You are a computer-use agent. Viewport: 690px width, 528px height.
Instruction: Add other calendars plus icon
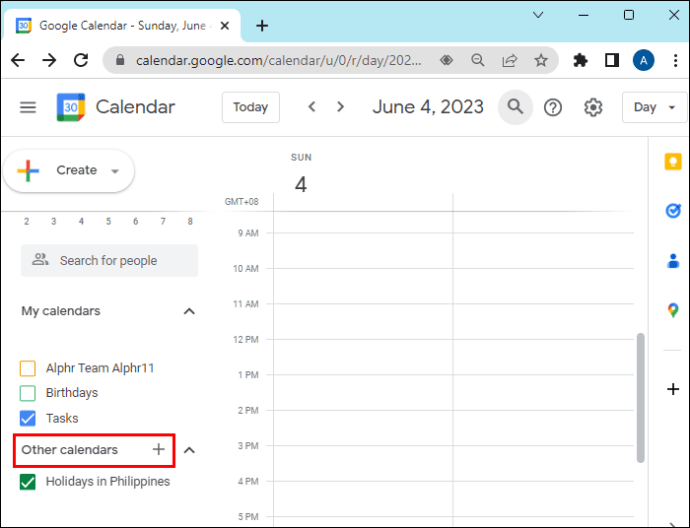click(158, 449)
